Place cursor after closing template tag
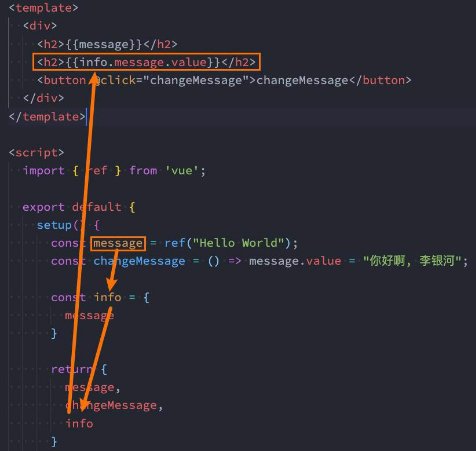Image resolution: width=476 pixels, height=451 pixels. (86, 117)
